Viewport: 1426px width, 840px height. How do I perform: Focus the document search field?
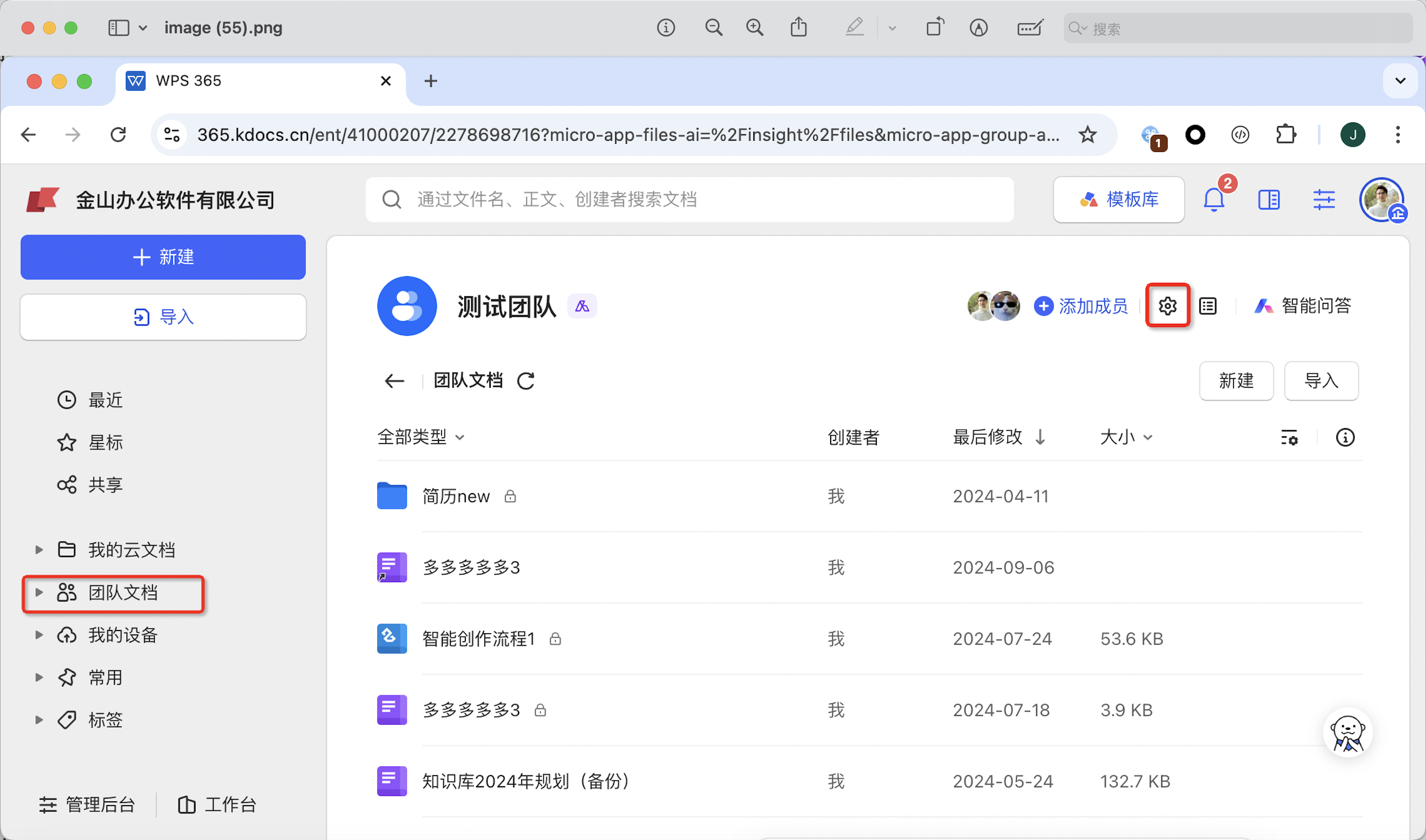(689, 199)
